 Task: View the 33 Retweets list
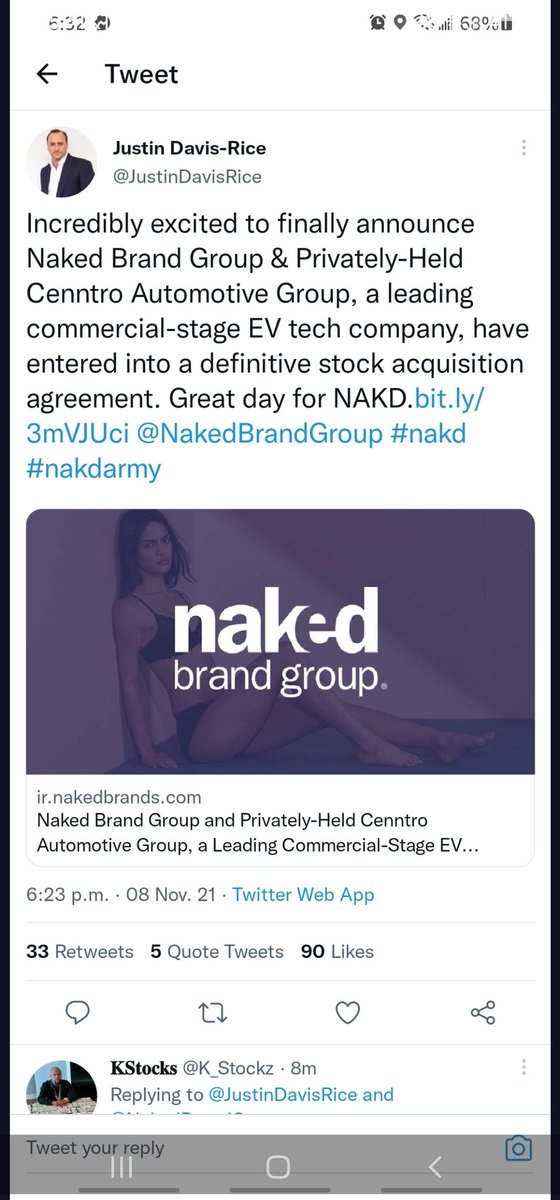(80, 951)
